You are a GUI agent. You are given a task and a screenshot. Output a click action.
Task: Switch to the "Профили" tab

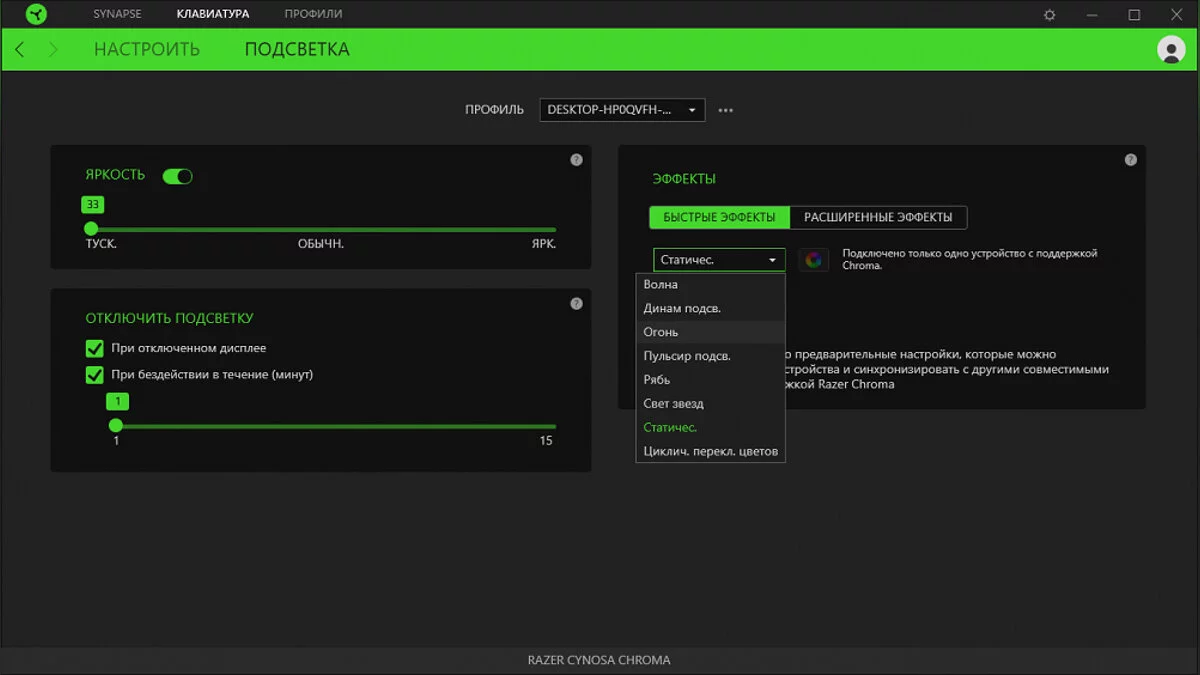(313, 14)
